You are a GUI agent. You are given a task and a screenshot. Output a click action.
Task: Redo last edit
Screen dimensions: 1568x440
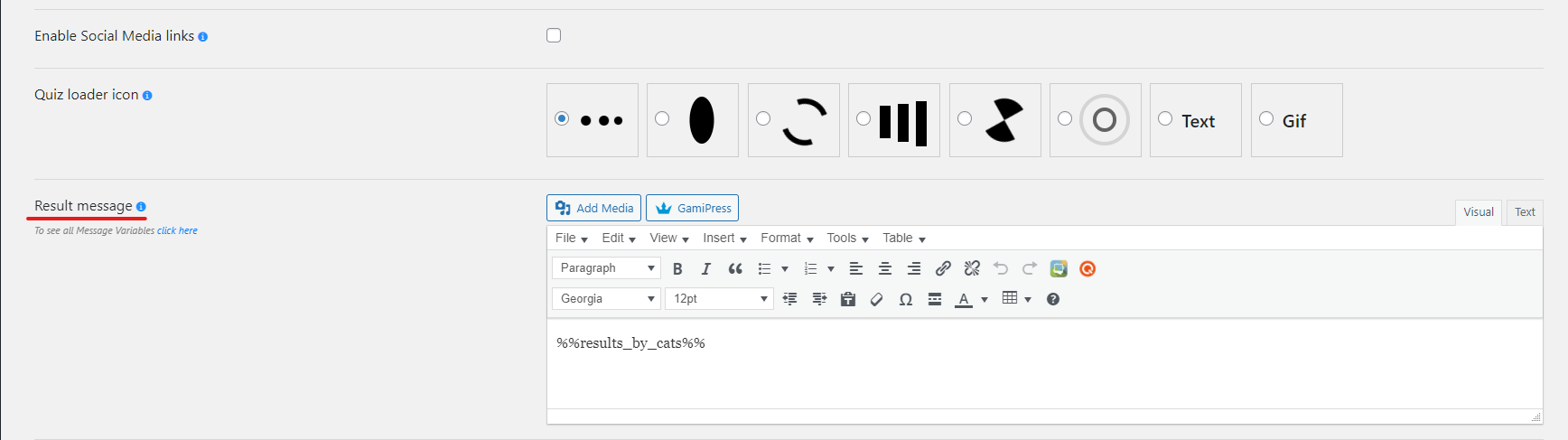pos(1030,268)
